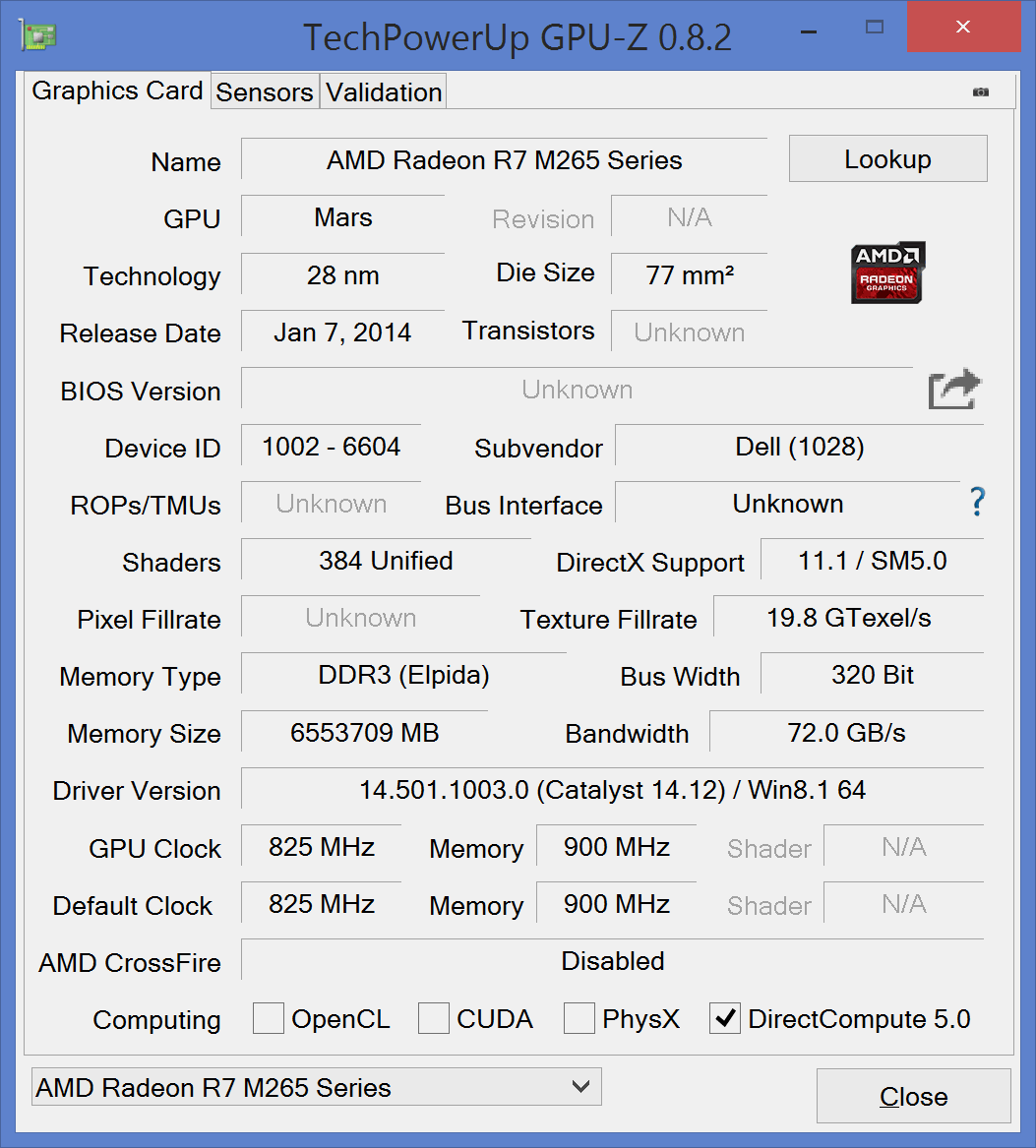Click the AMD Radeon Graphics logo

(887, 272)
